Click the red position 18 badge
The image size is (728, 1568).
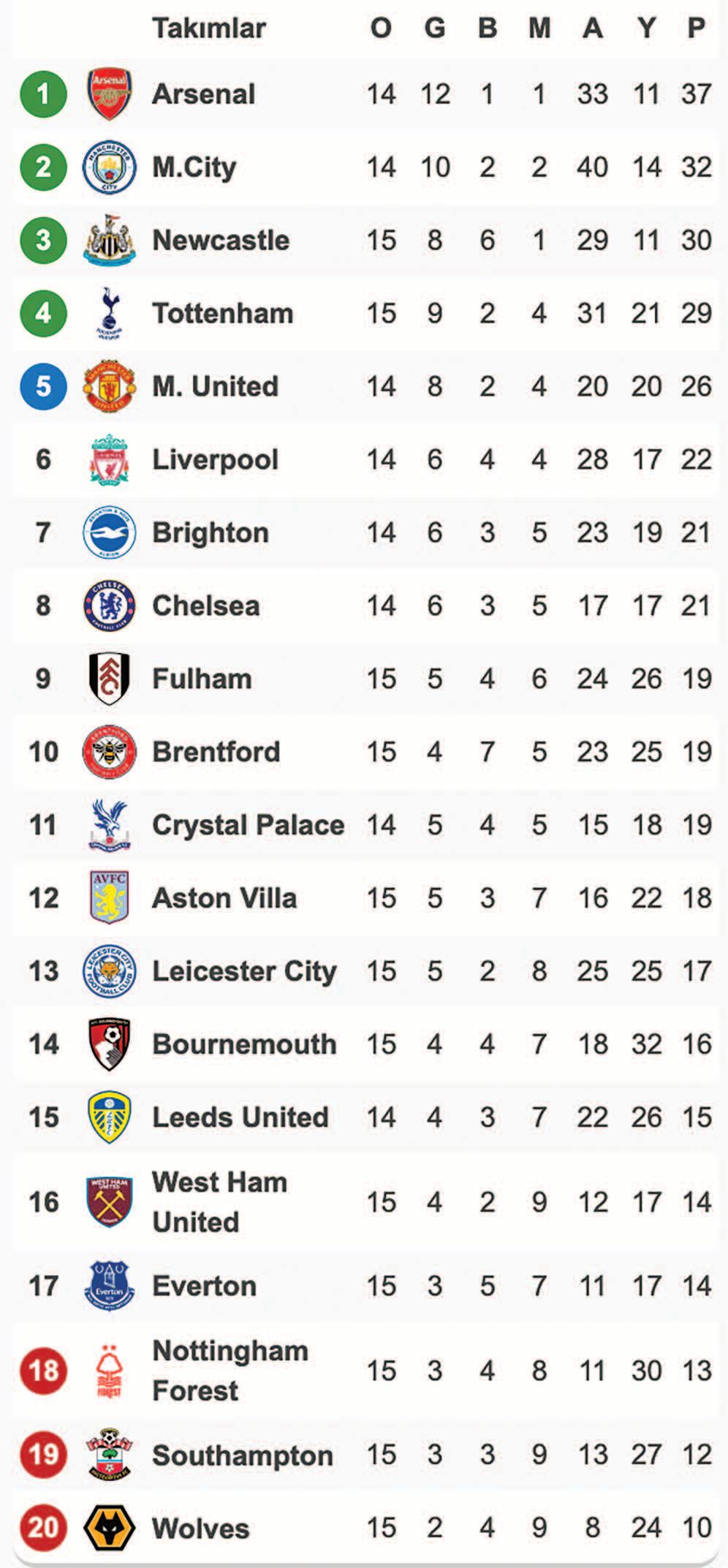43,1370
